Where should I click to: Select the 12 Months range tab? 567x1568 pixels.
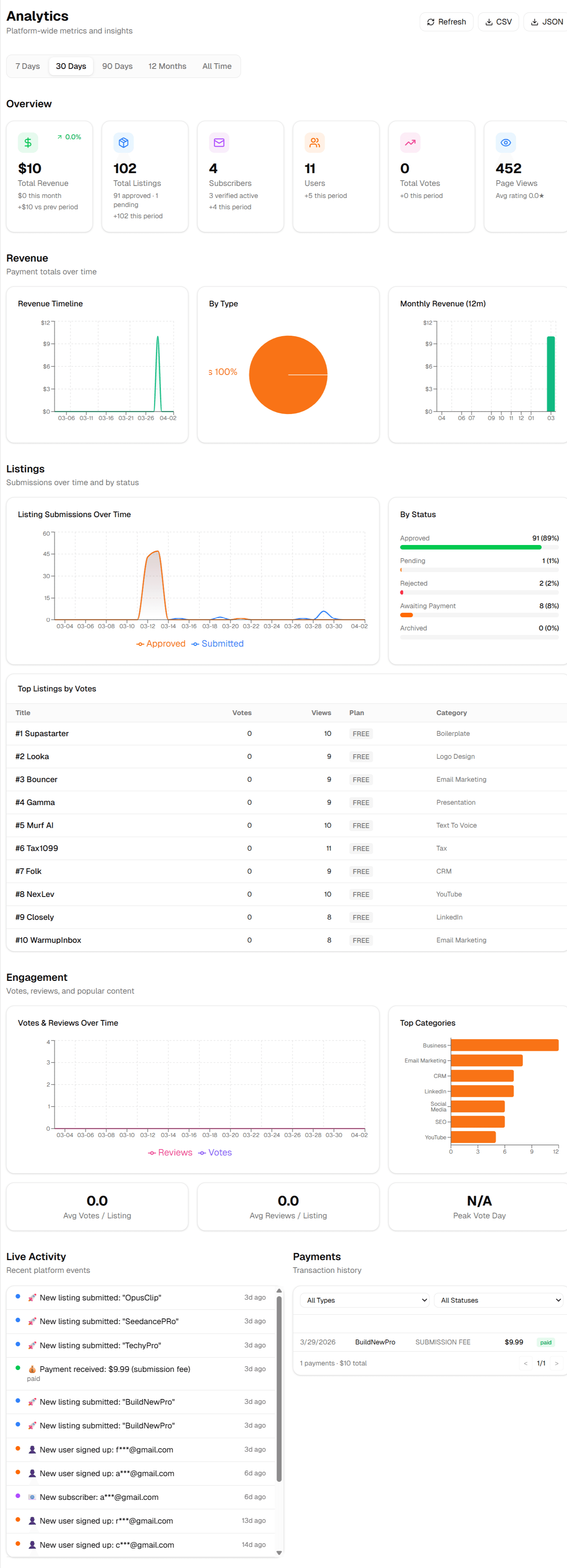click(x=167, y=66)
